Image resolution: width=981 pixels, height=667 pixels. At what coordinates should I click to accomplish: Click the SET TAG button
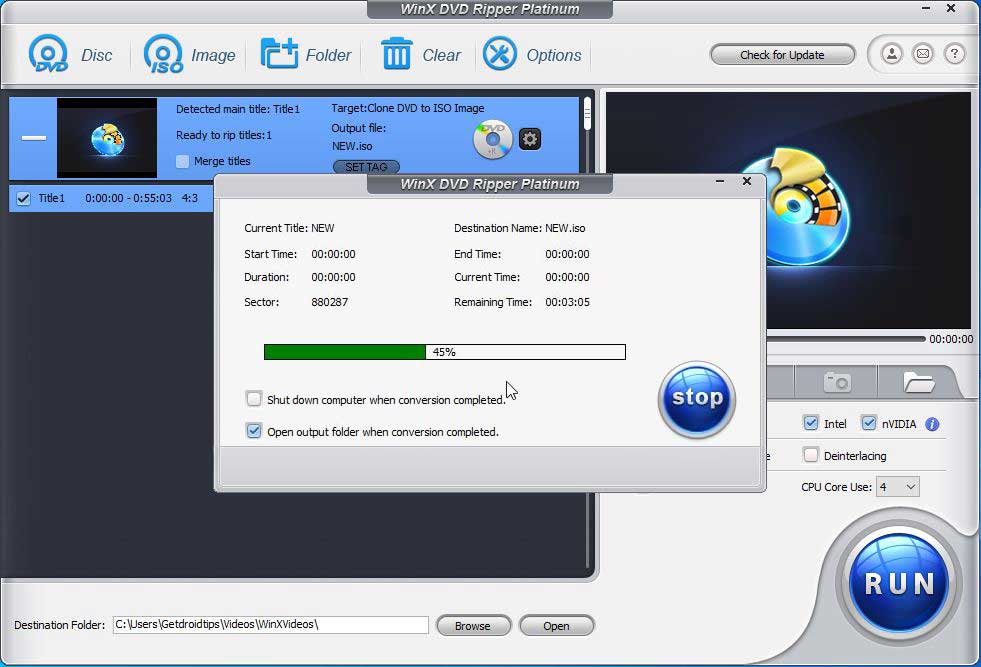(x=366, y=167)
